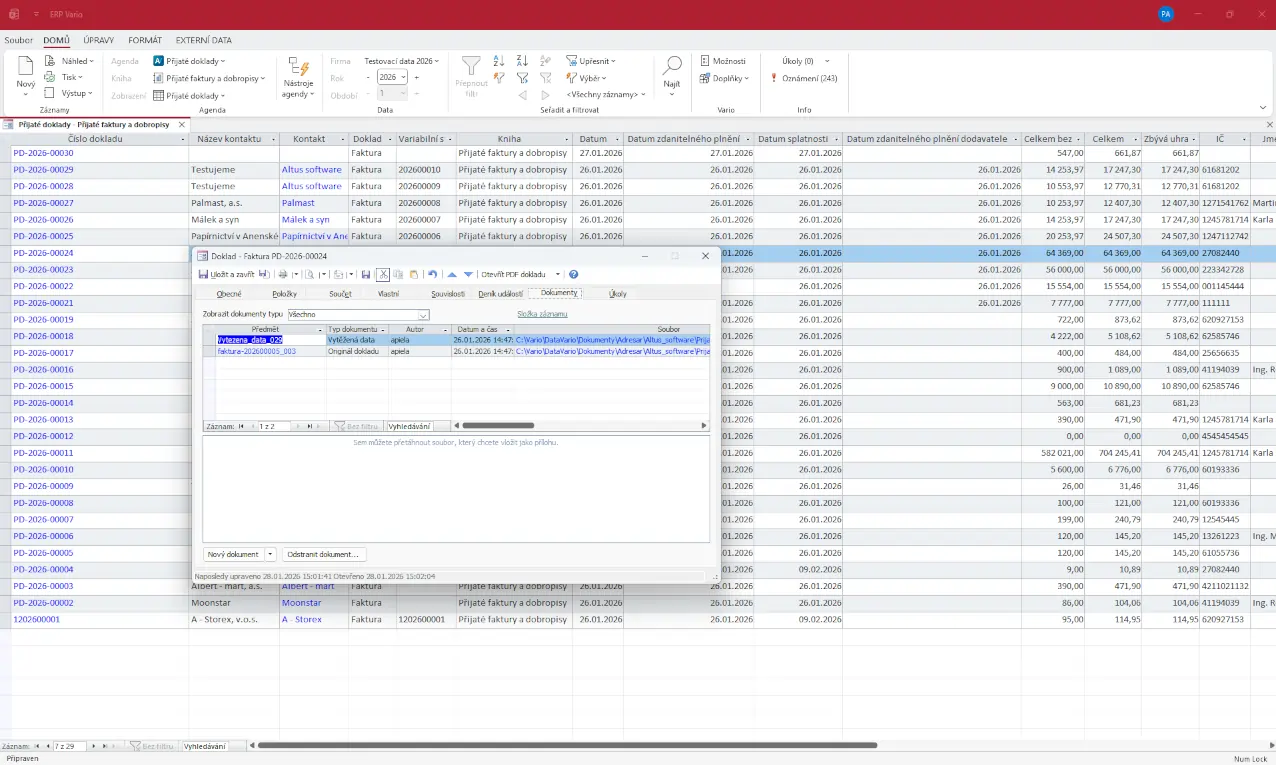Image resolution: width=1276 pixels, height=765 pixels.
Task: Open the Nový dokument dropdown arrow
Action: [270, 554]
